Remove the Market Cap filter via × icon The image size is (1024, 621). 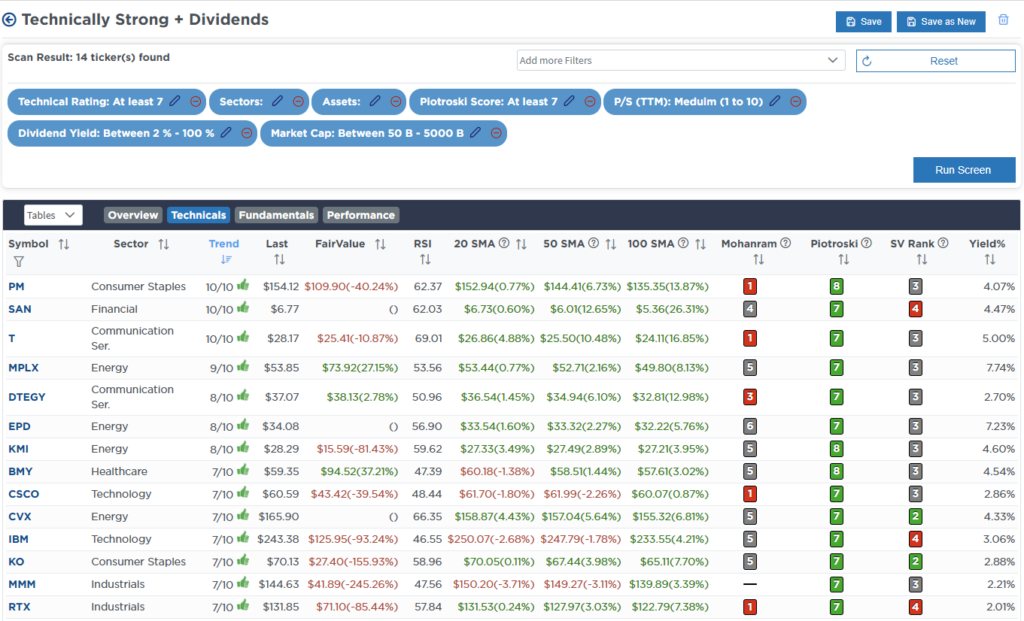click(493, 133)
